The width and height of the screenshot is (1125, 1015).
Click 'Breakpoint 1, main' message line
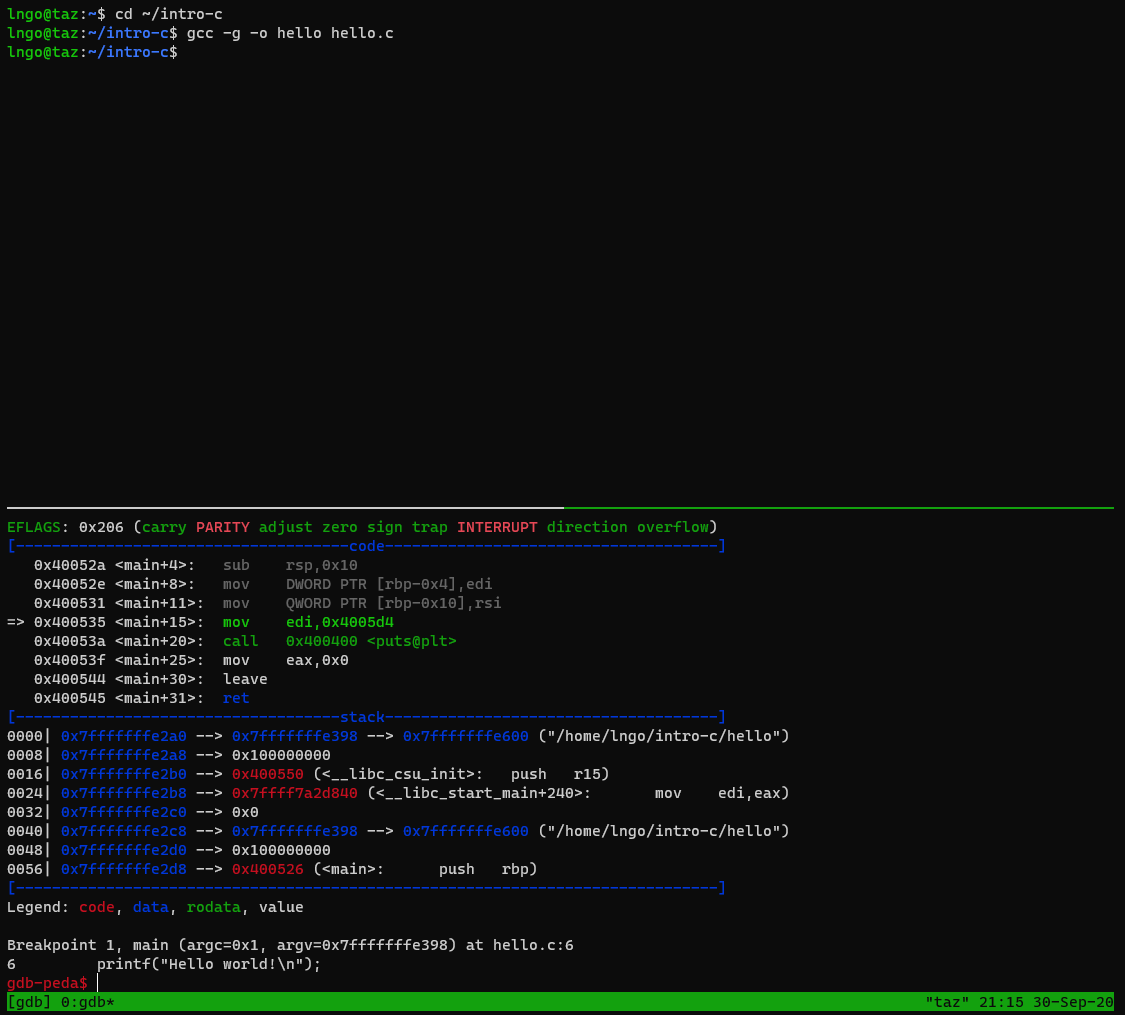coord(290,945)
